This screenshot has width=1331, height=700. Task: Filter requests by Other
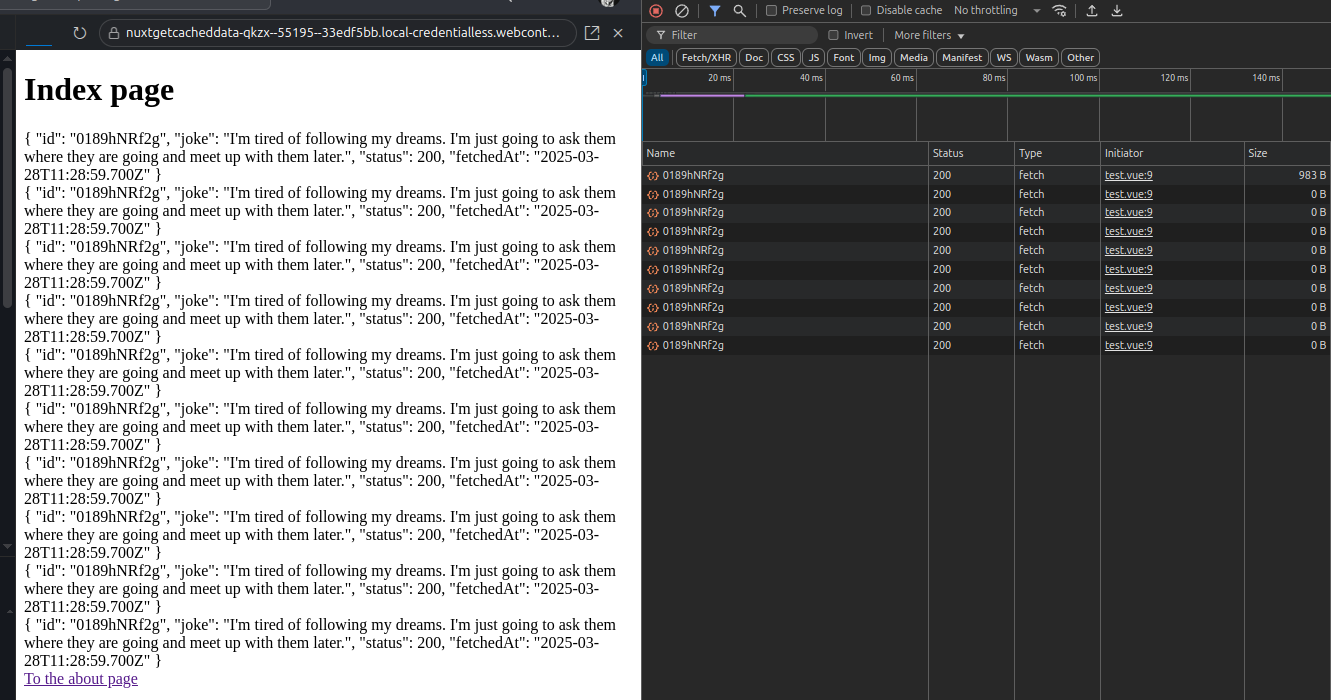click(1080, 58)
